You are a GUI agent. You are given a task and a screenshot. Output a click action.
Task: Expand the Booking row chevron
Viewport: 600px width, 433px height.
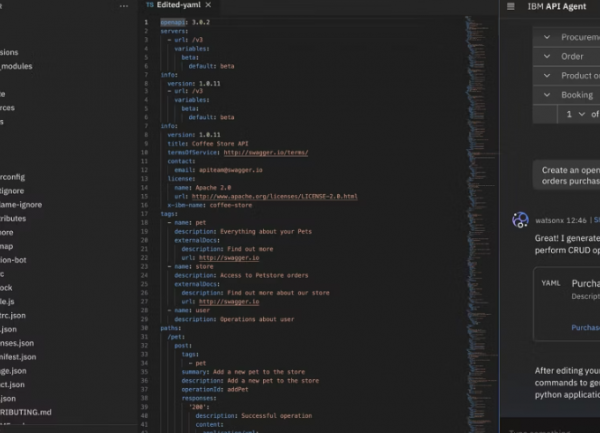click(547, 94)
